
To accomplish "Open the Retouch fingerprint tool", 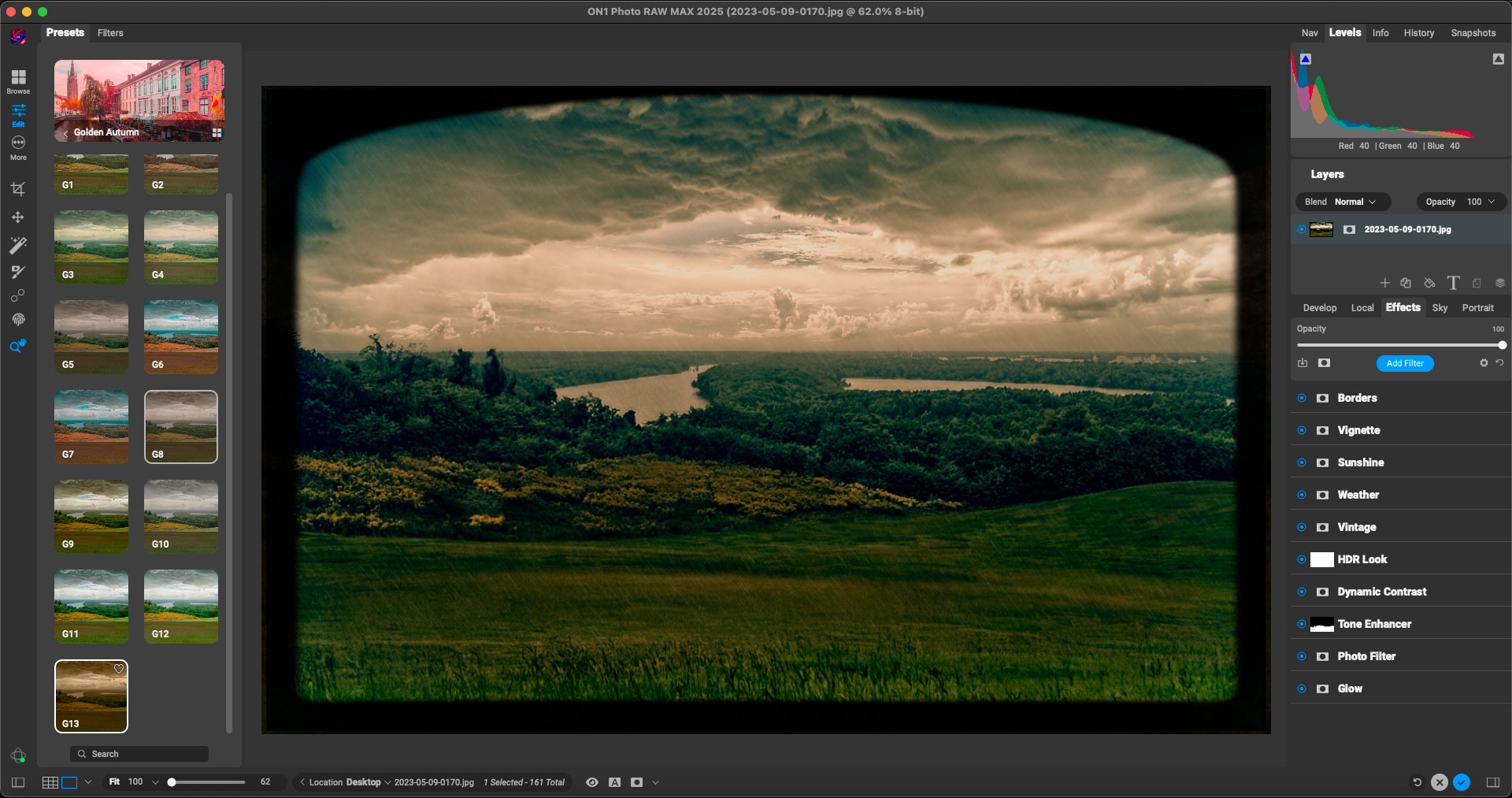I will pos(18,320).
